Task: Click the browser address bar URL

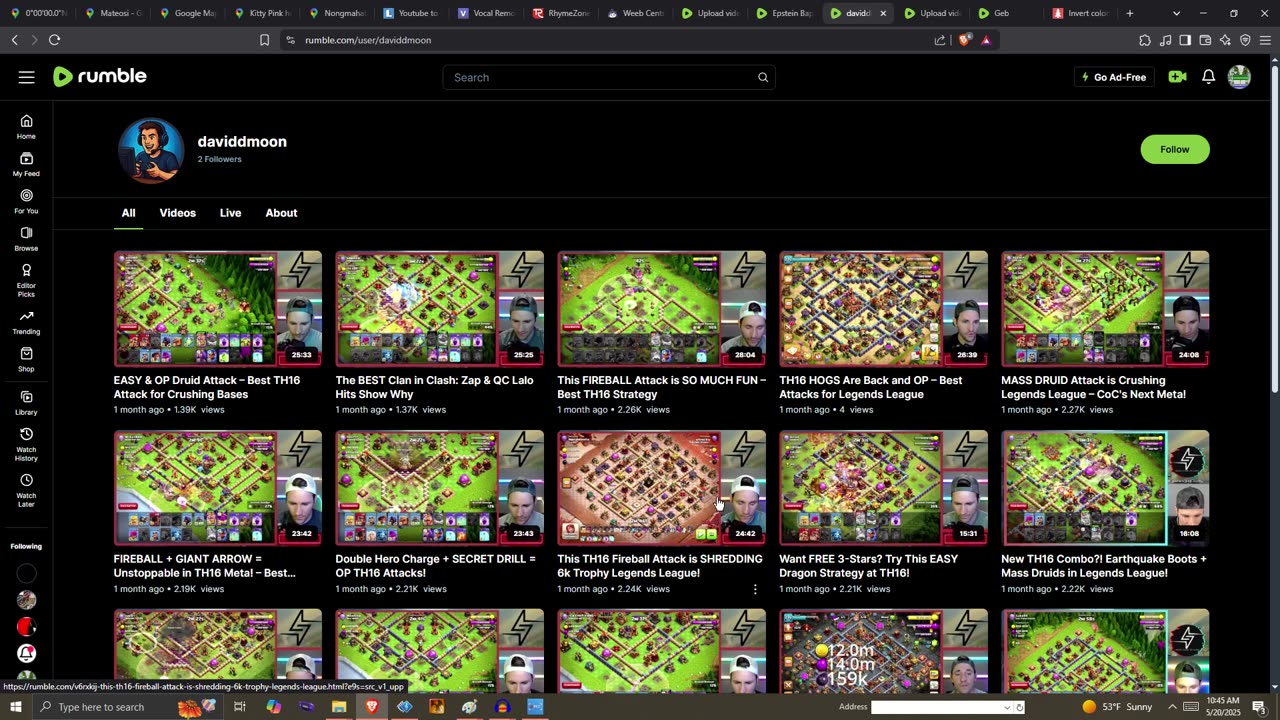Action: point(368,40)
